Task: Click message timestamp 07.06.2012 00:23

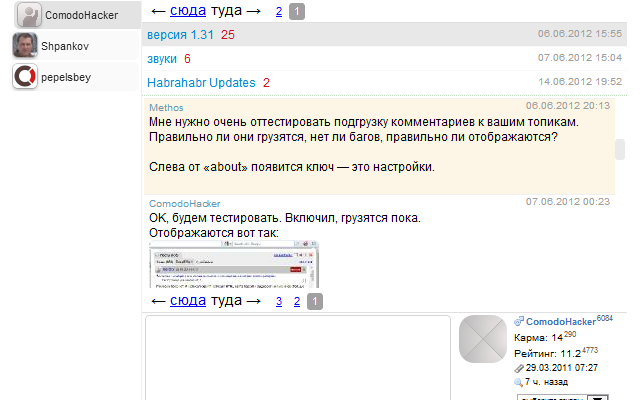Action: (567, 202)
